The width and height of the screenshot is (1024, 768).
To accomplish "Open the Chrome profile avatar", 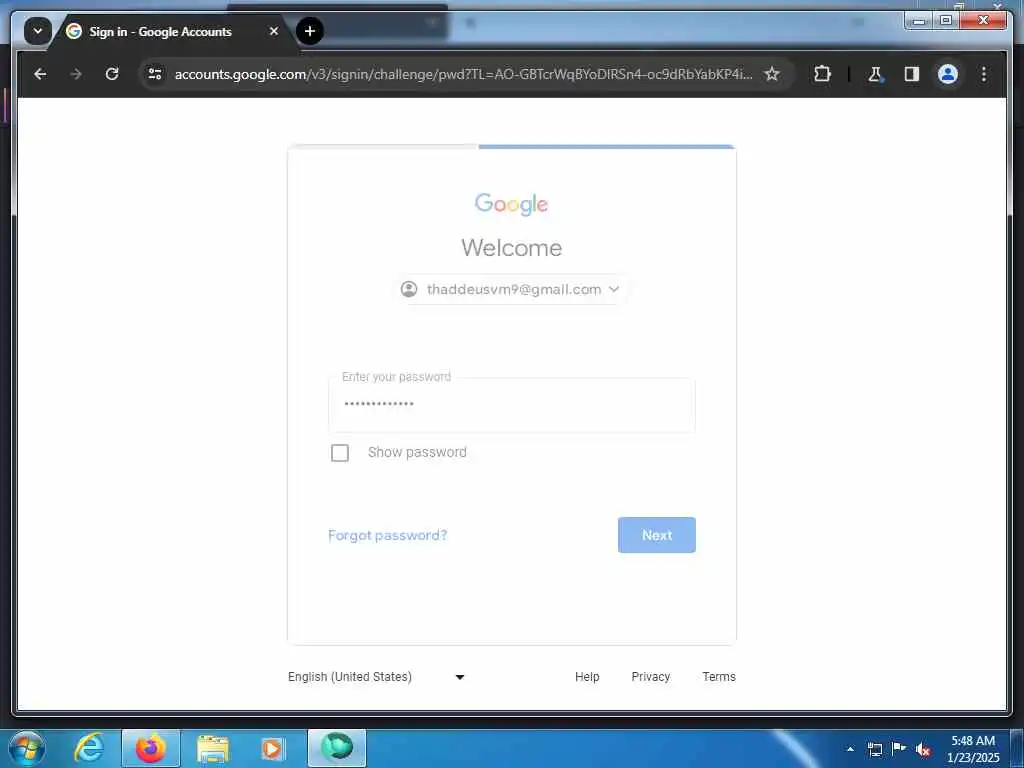I will [948, 74].
